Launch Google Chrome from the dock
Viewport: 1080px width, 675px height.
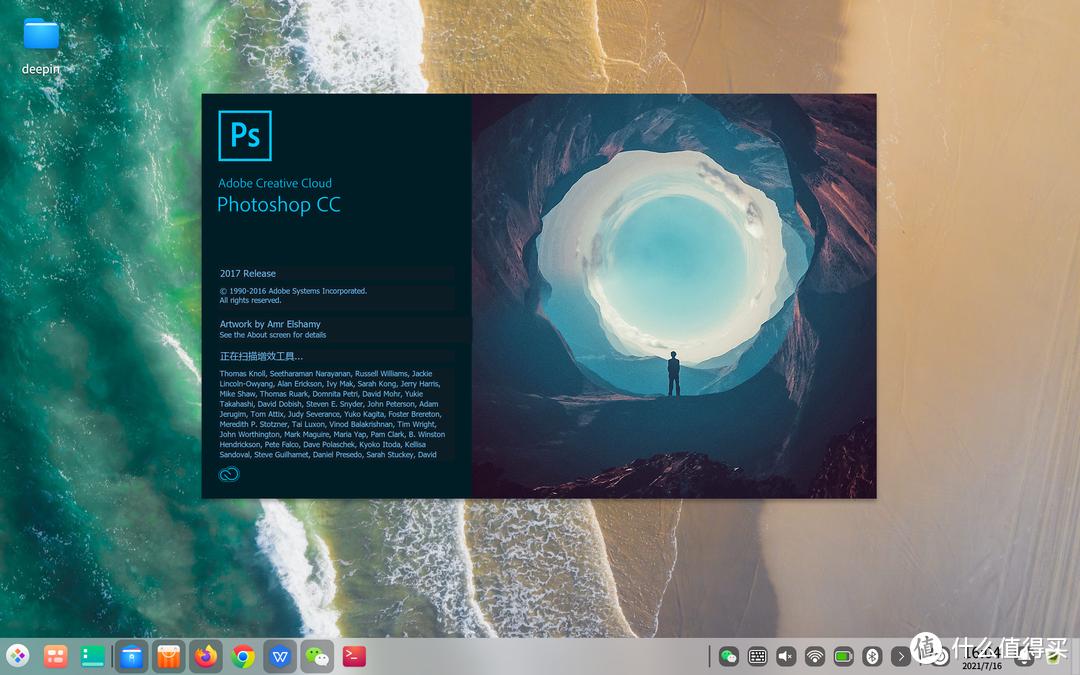click(242, 656)
